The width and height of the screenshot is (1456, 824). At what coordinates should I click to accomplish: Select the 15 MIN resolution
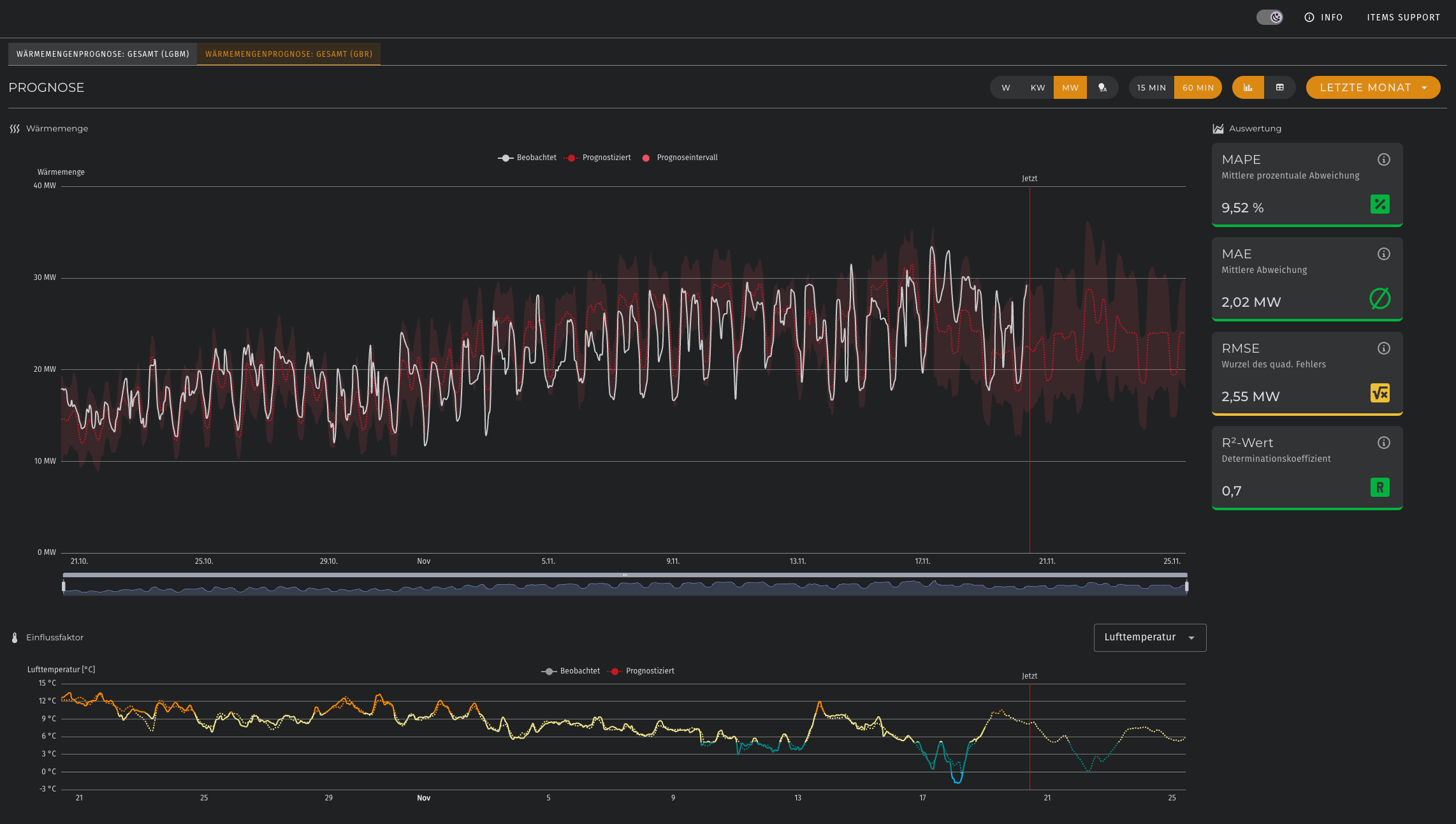[1151, 87]
